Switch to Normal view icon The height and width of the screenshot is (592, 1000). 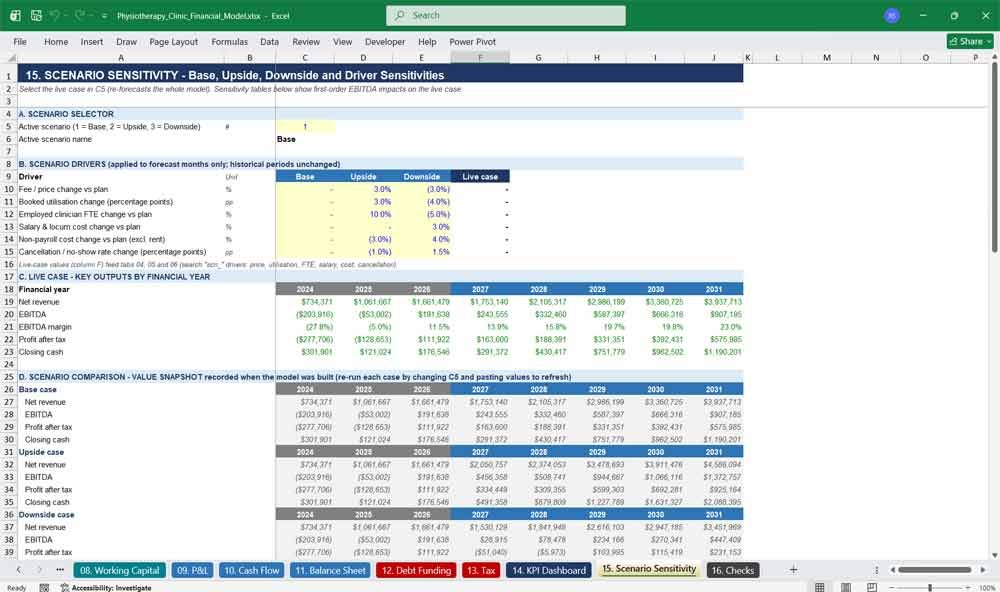(x=820, y=587)
